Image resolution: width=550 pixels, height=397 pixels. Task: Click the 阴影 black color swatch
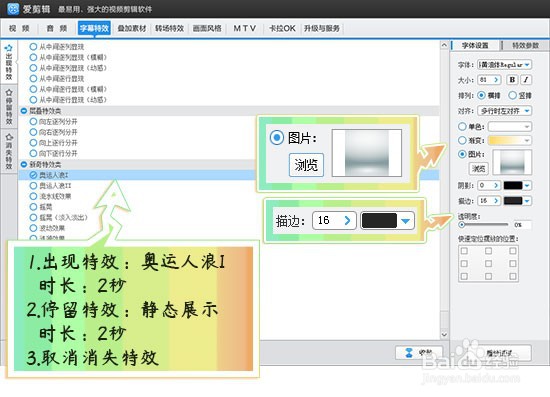click(513, 185)
